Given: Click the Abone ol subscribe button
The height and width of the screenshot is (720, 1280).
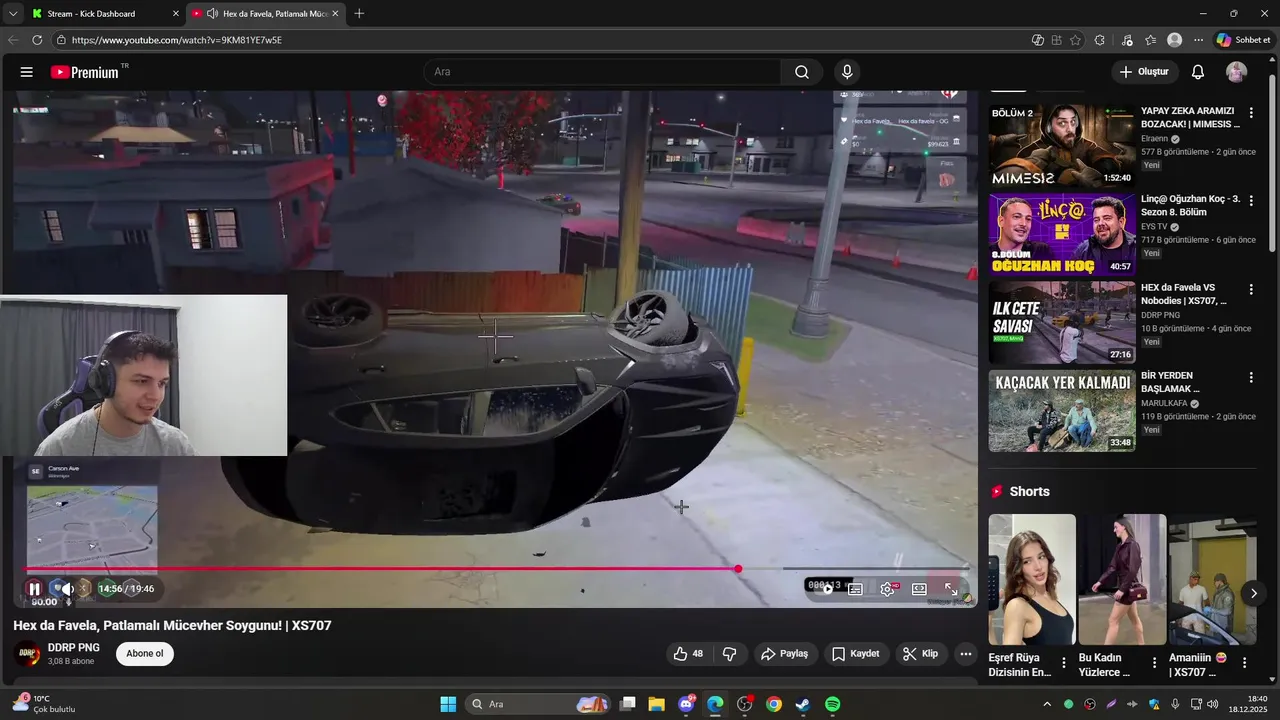Looking at the screenshot, I should tap(145, 654).
